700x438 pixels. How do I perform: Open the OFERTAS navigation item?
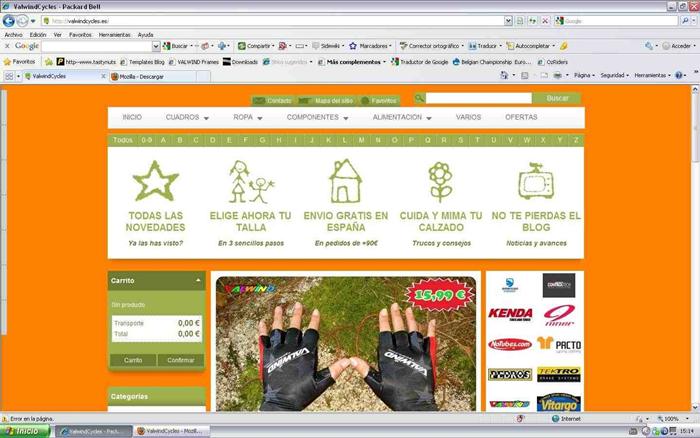tap(521, 117)
